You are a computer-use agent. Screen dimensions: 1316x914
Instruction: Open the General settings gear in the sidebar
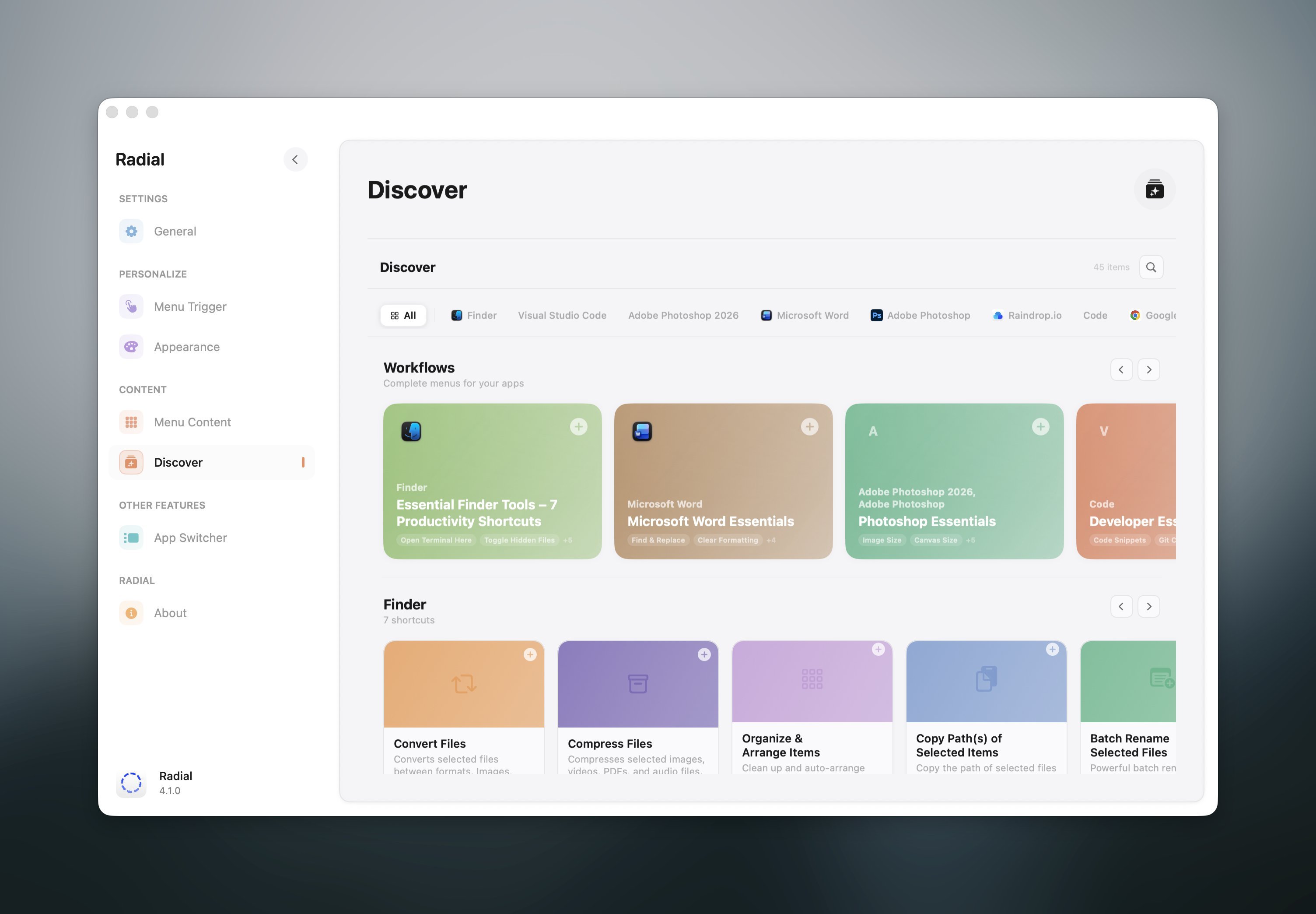point(131,231)
